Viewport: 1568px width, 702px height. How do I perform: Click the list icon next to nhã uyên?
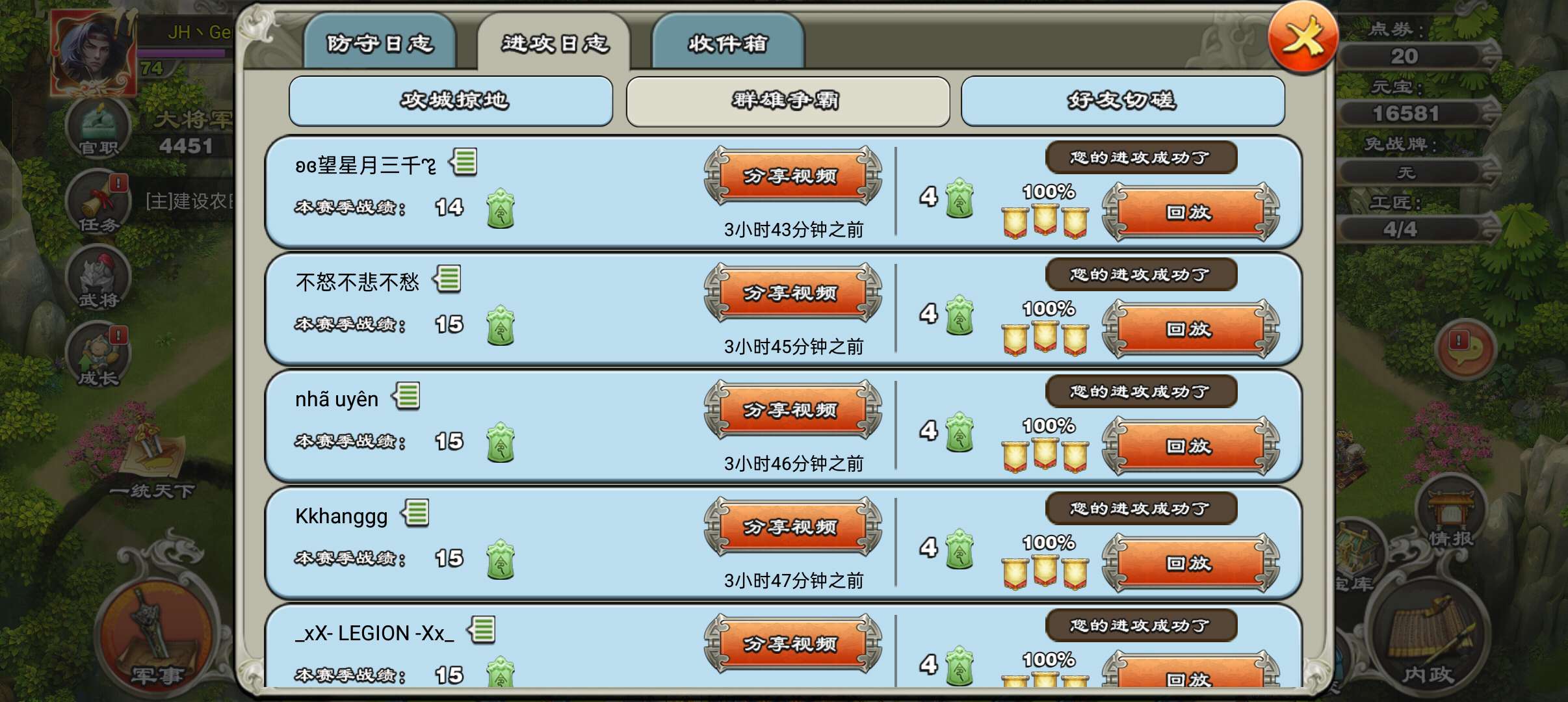[x=407, y=396]
